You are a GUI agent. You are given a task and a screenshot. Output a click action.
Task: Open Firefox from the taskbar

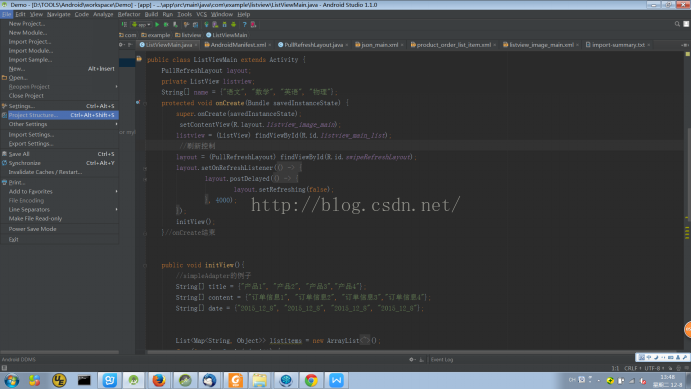coord(159,380)
